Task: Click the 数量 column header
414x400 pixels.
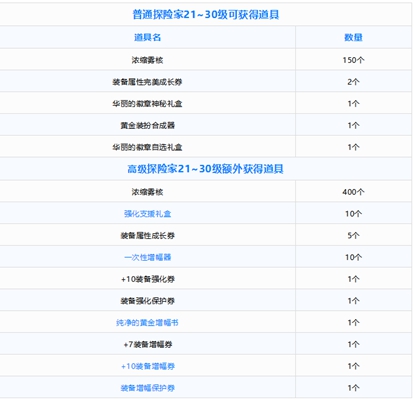Action: click(353, 37)
